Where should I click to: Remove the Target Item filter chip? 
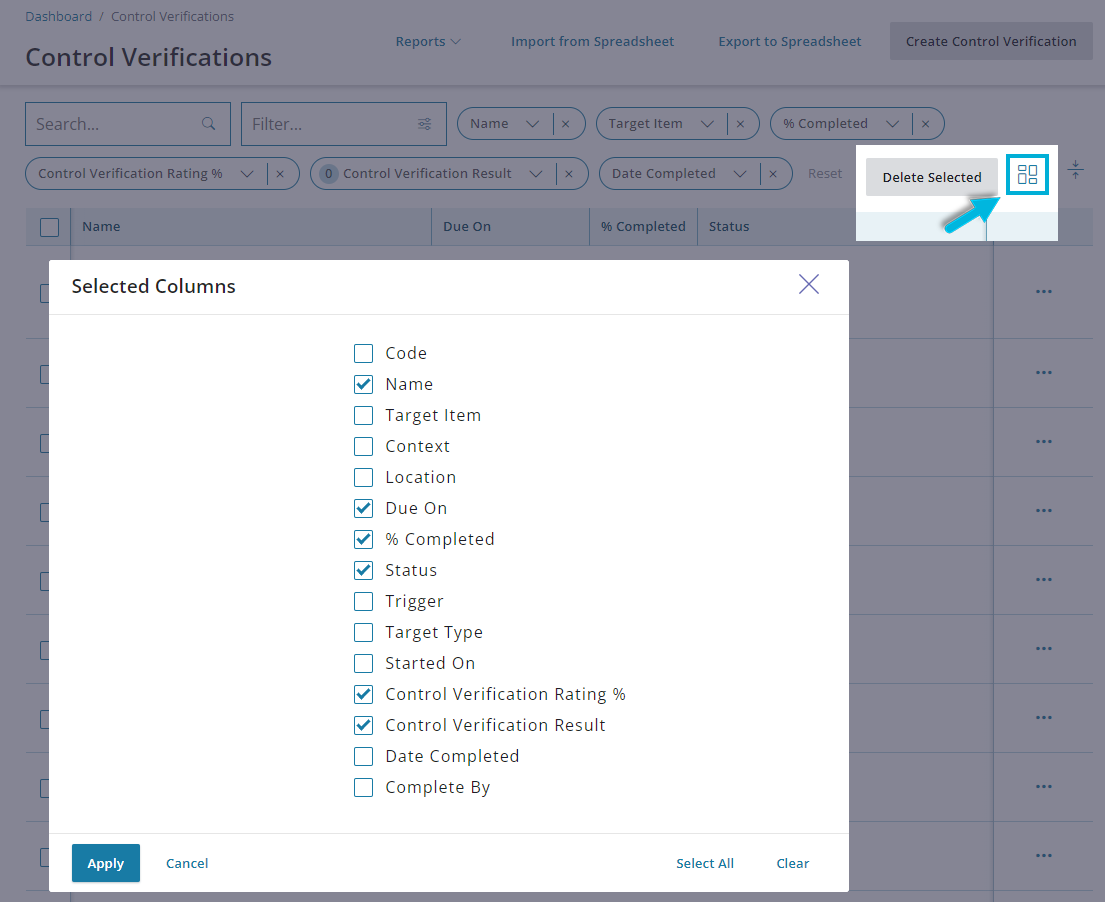click(740, 124)
